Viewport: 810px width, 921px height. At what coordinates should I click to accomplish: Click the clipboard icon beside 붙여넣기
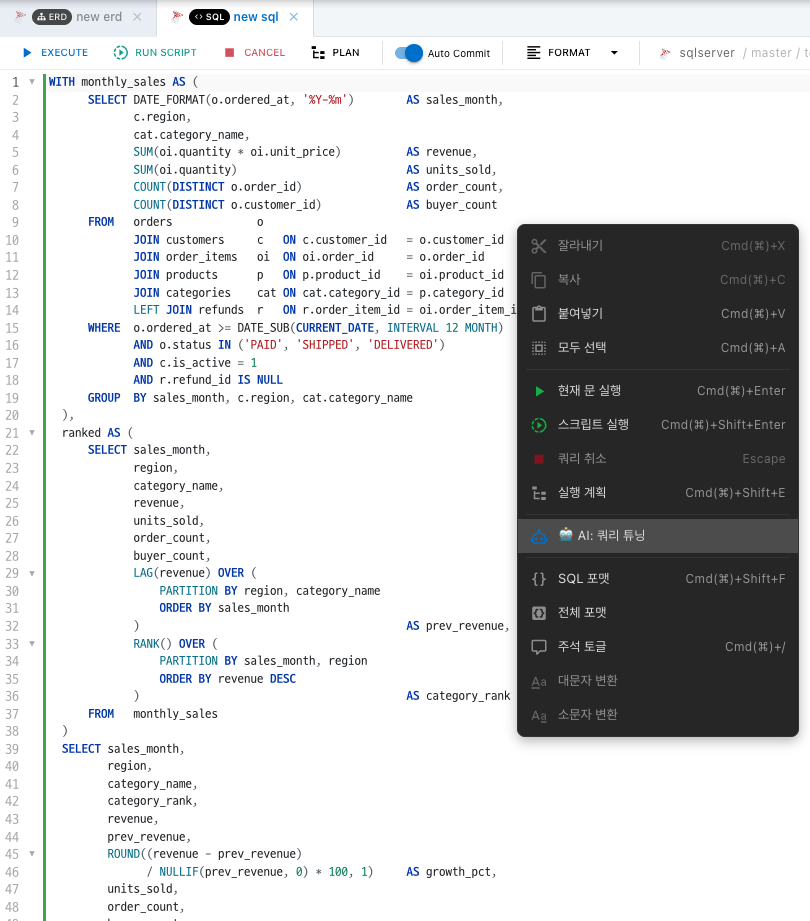(539, 314)
